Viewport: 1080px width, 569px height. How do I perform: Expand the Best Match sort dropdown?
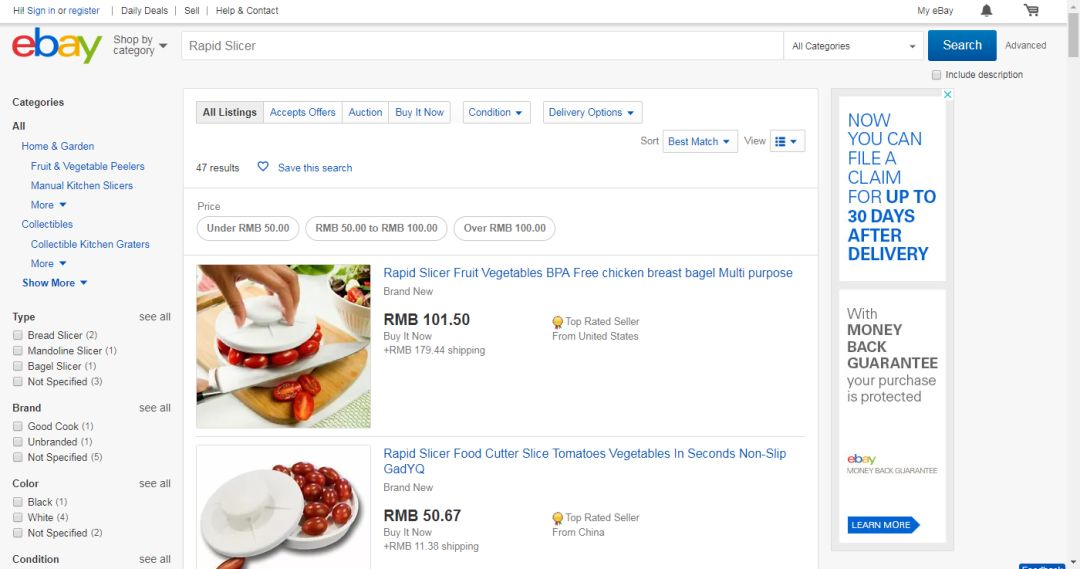[701, 142]
